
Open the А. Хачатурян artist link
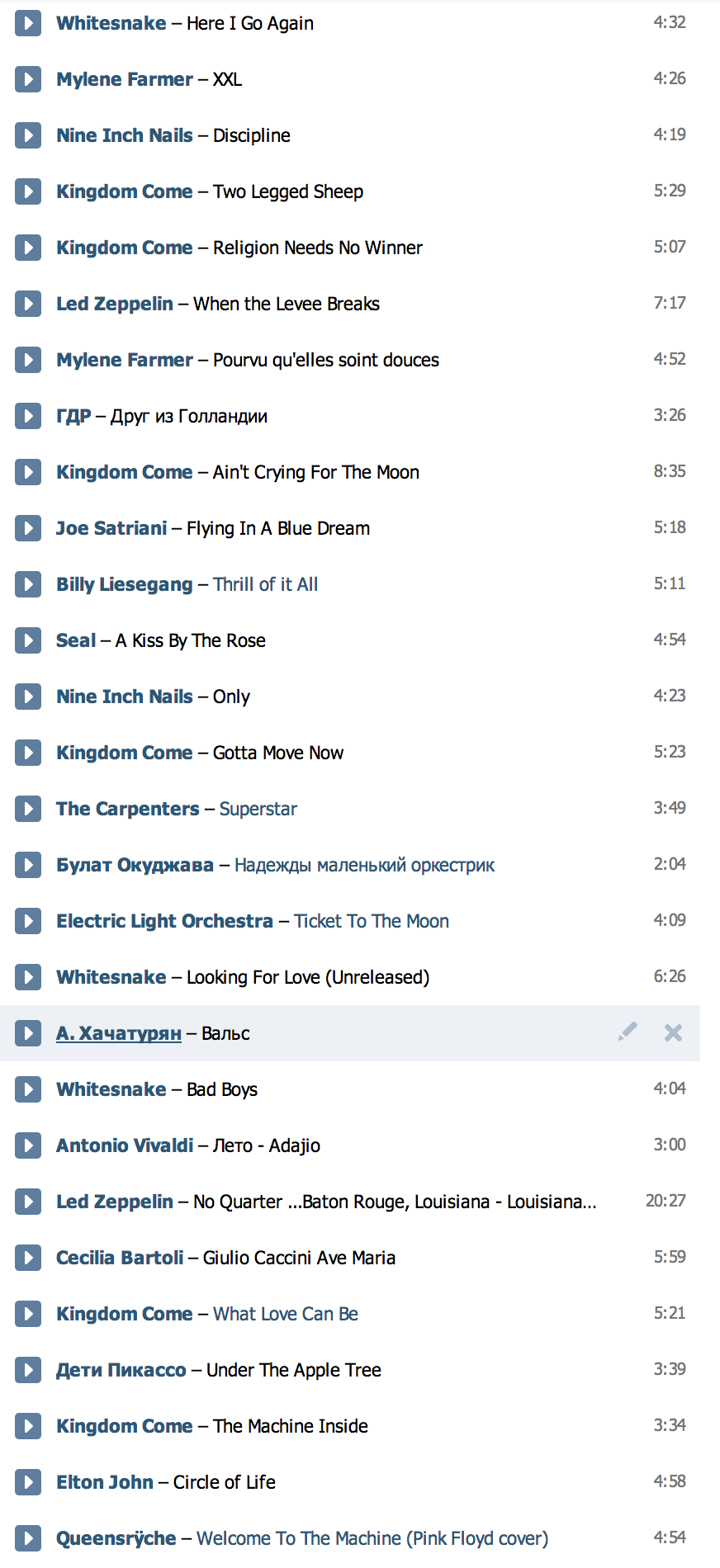coord(118,1033)
